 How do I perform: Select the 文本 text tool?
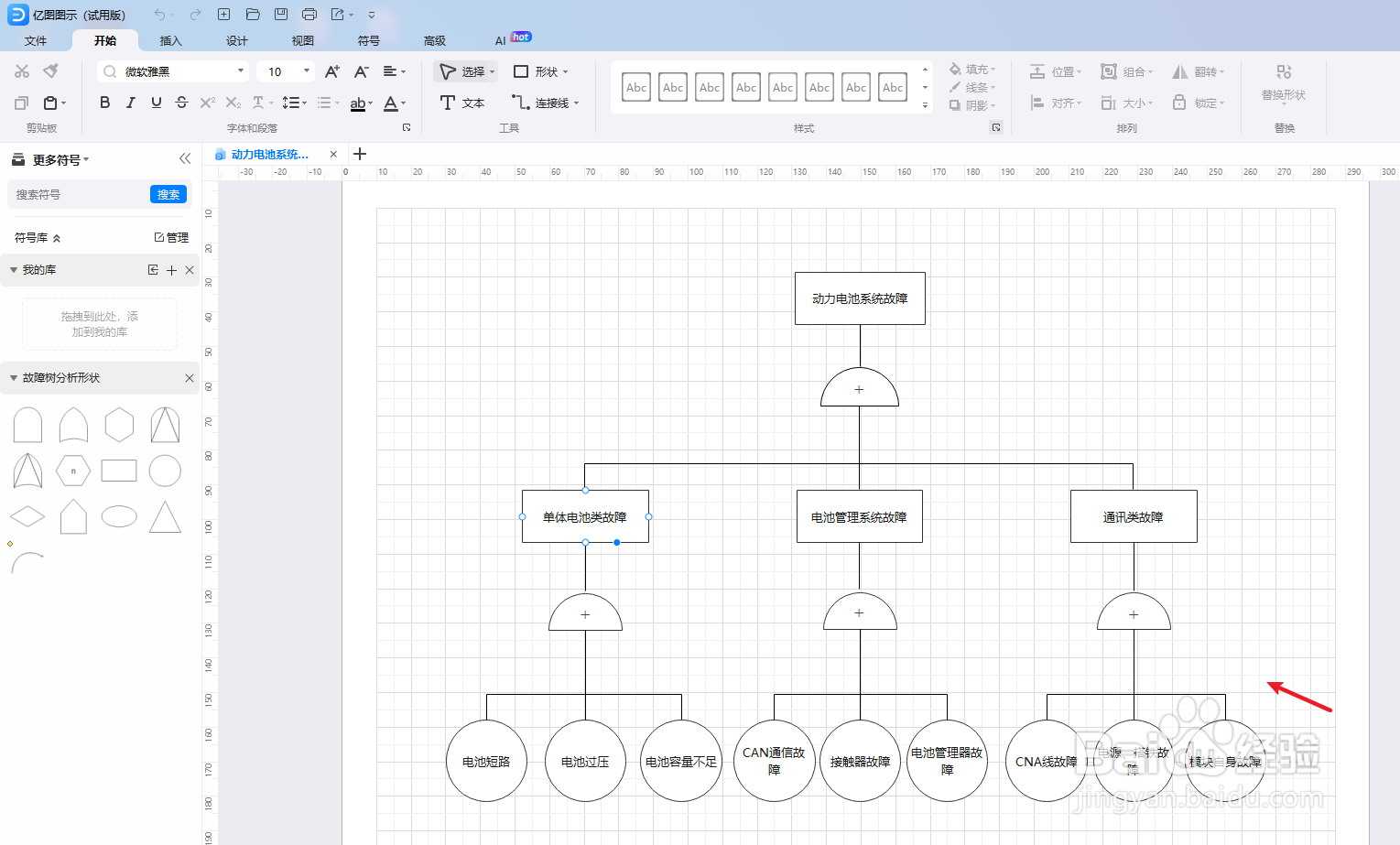(x=462, y=103)
